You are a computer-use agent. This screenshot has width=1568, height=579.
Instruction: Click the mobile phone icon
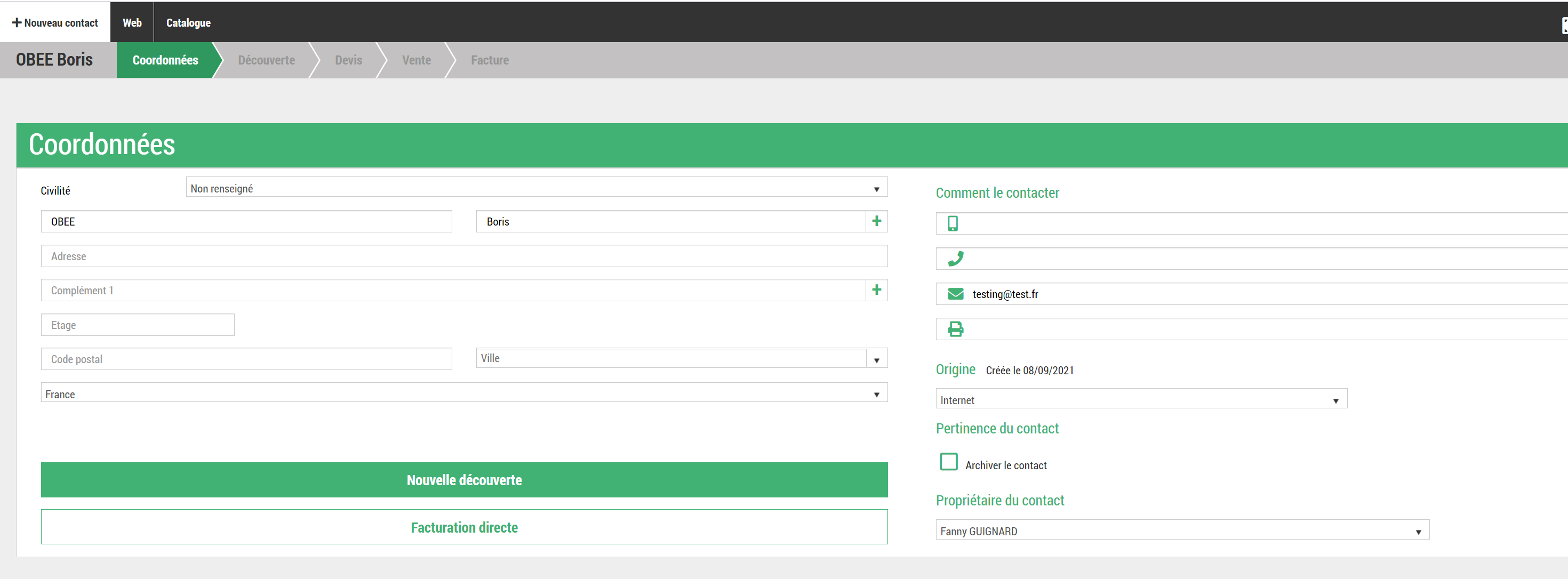pos(953,224)
